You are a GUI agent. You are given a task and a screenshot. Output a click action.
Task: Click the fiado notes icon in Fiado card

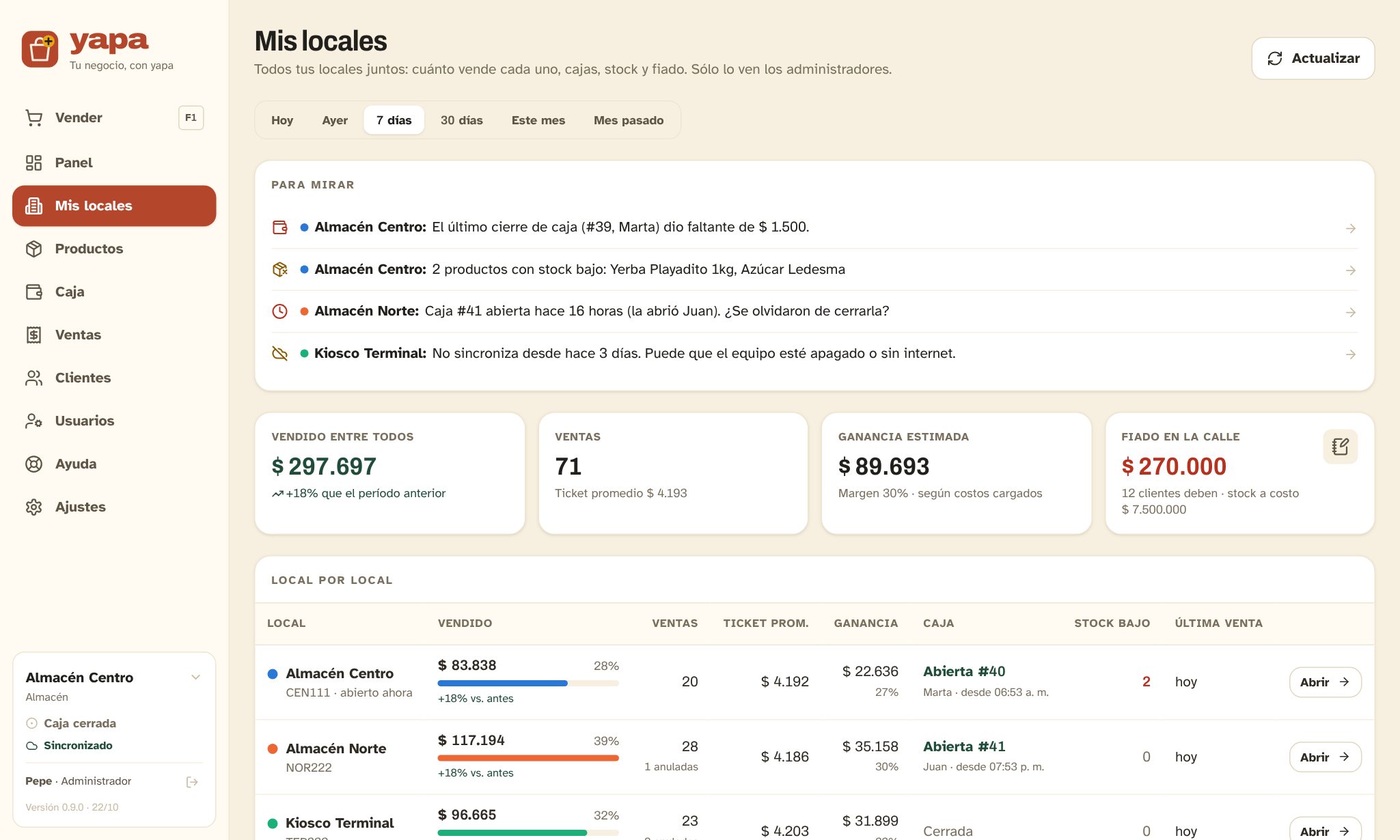coord(1340,447)
